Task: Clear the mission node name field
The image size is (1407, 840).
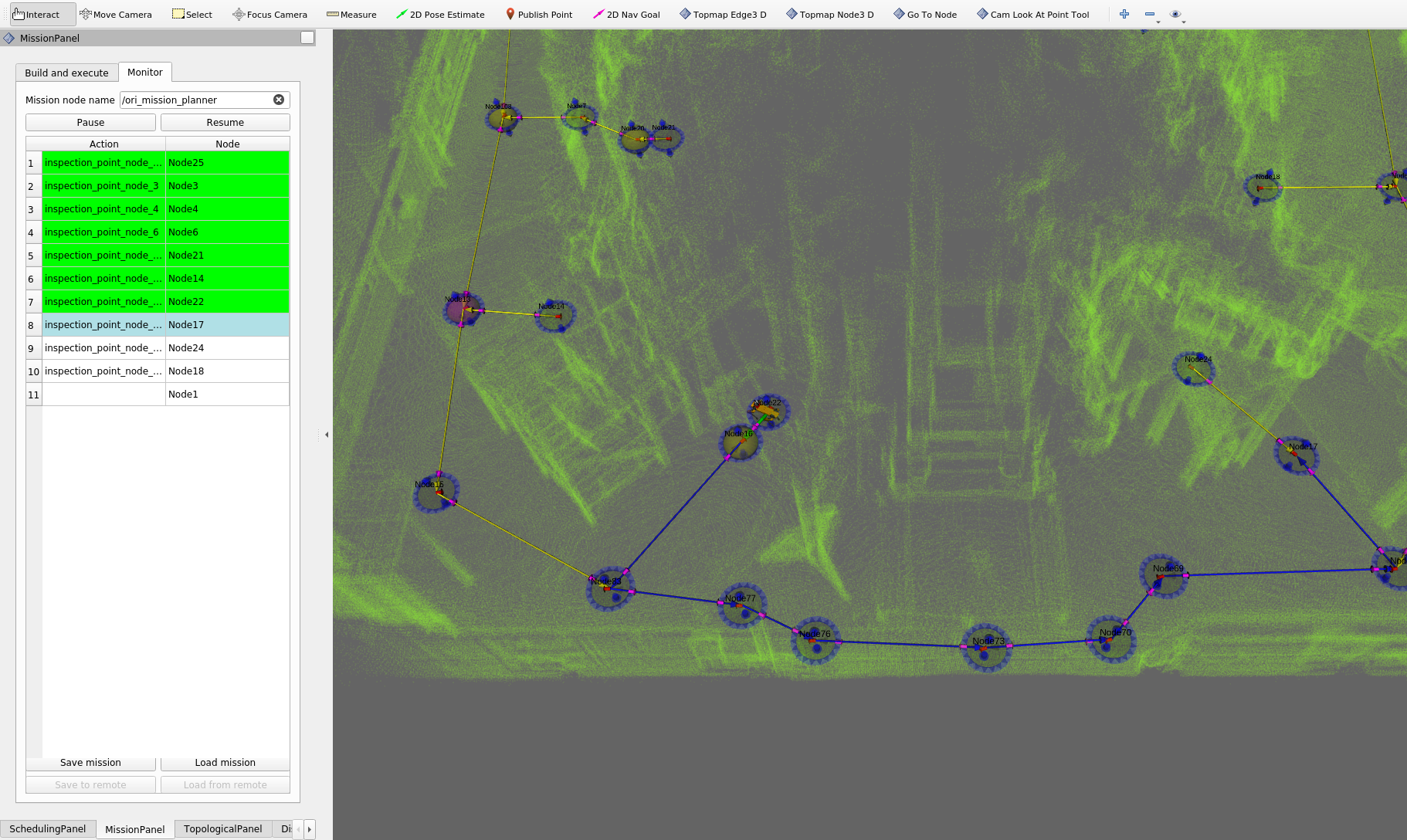Action: pyautogui.click(x=279, y=100)
